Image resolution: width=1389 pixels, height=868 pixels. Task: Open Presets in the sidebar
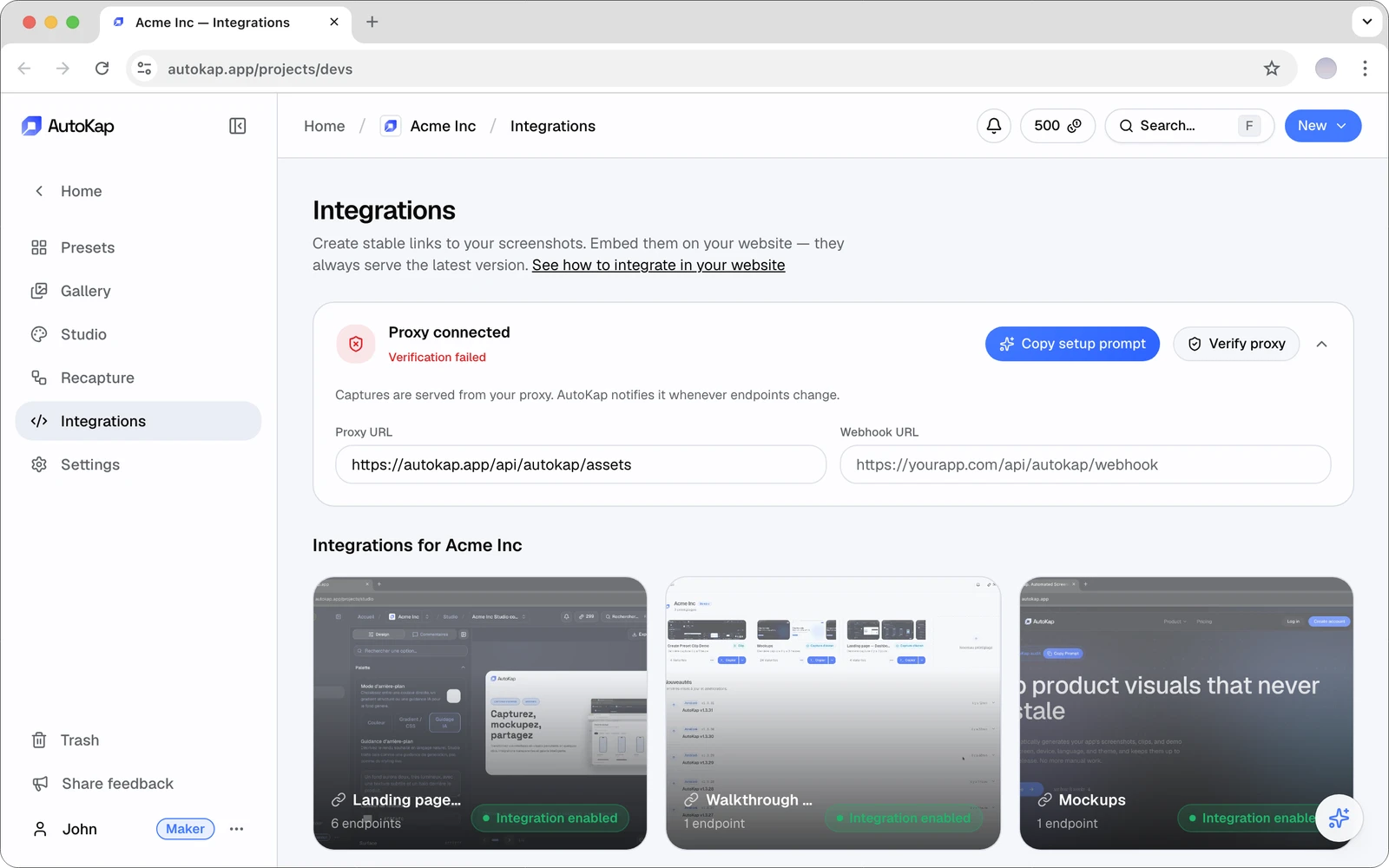point(138,247)
